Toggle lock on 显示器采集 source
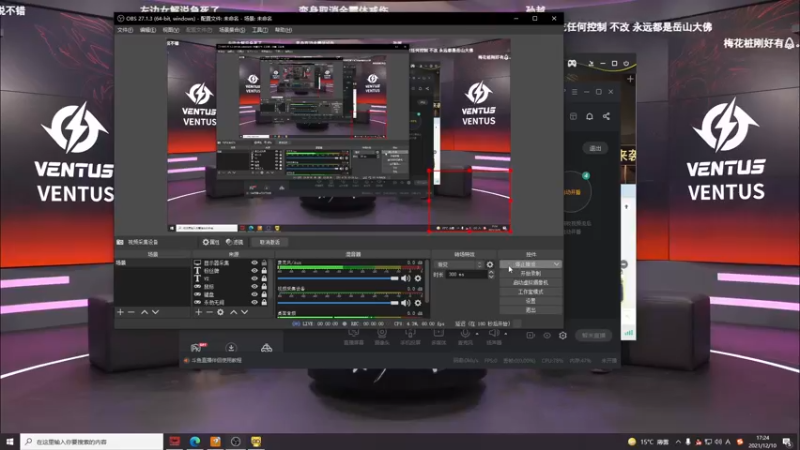 [264, 263]
